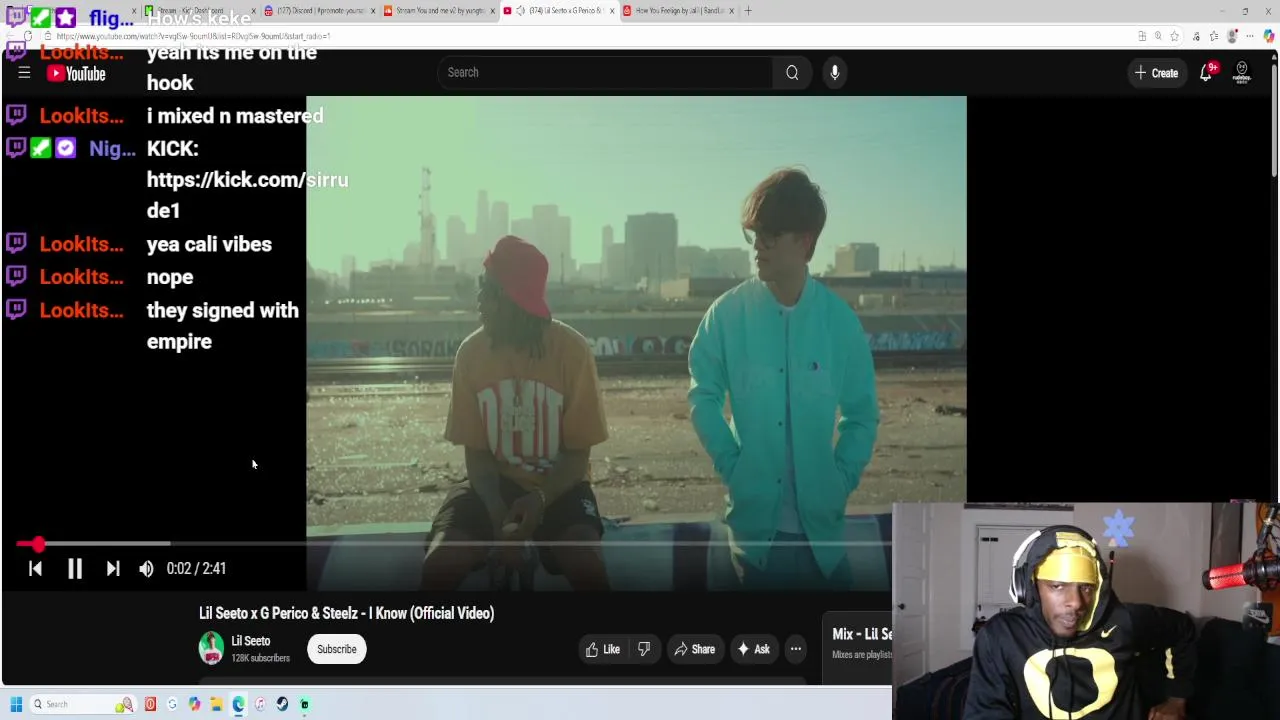Mute the video with the speaker icon
The width and height of the screenshot is (1280, 720).
(x=146, y=568)
